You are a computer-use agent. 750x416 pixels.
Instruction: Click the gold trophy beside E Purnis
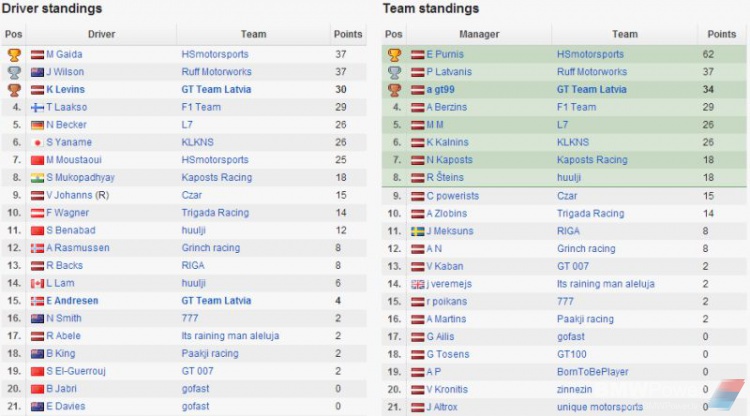(394, 55)
